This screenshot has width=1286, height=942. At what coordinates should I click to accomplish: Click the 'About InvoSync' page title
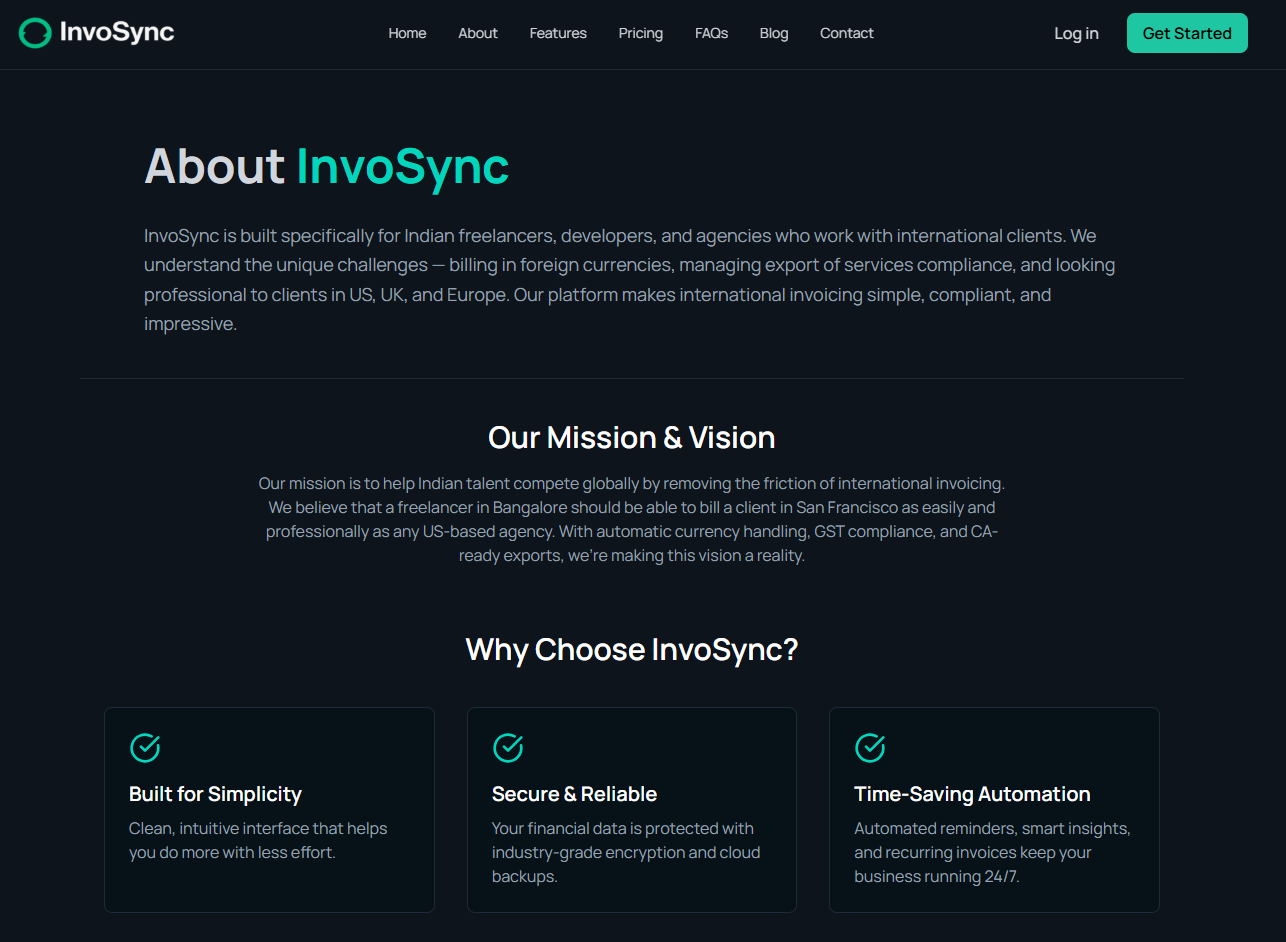[326, 166]
